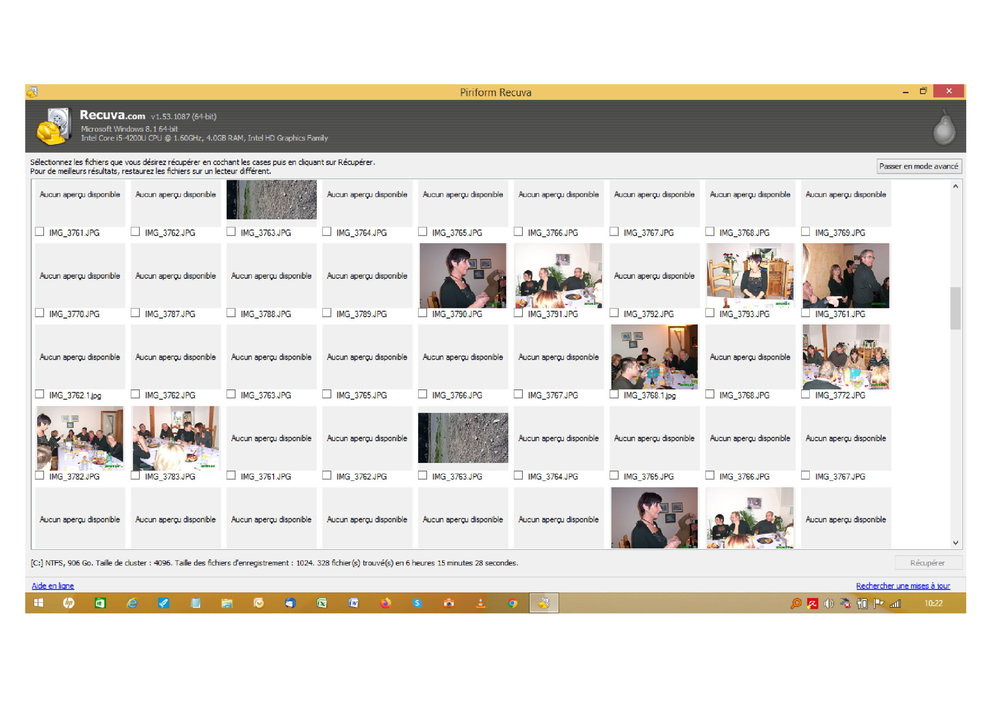Open VLC media player from the taskbar
Viewport: 1000px width, 707px height.
click(480, 603)
